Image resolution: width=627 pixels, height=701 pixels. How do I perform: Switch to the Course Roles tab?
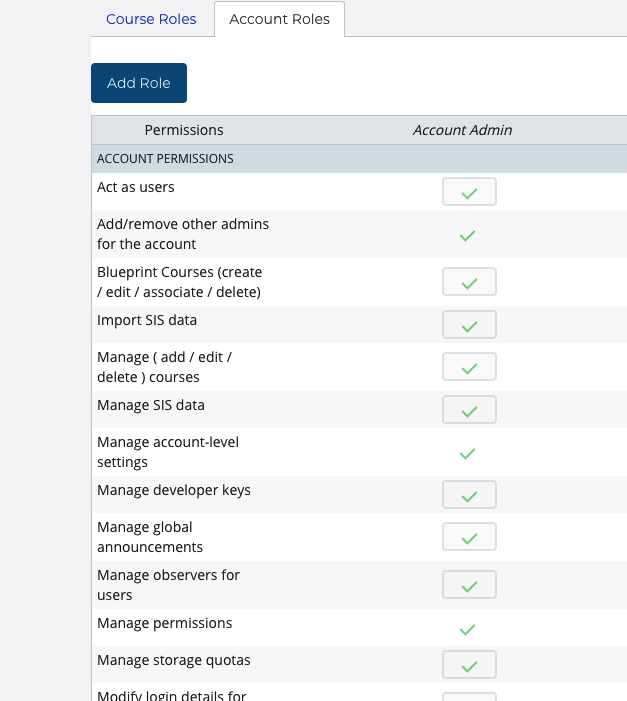point(151,19)
